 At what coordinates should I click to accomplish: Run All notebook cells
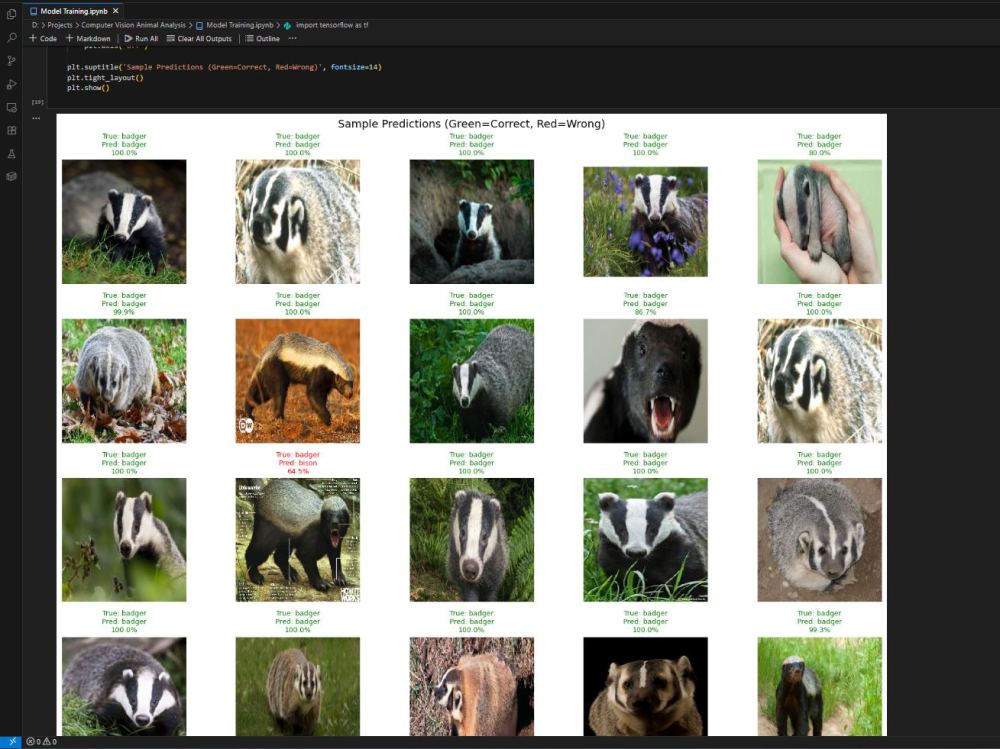click(x=141, y=38)
